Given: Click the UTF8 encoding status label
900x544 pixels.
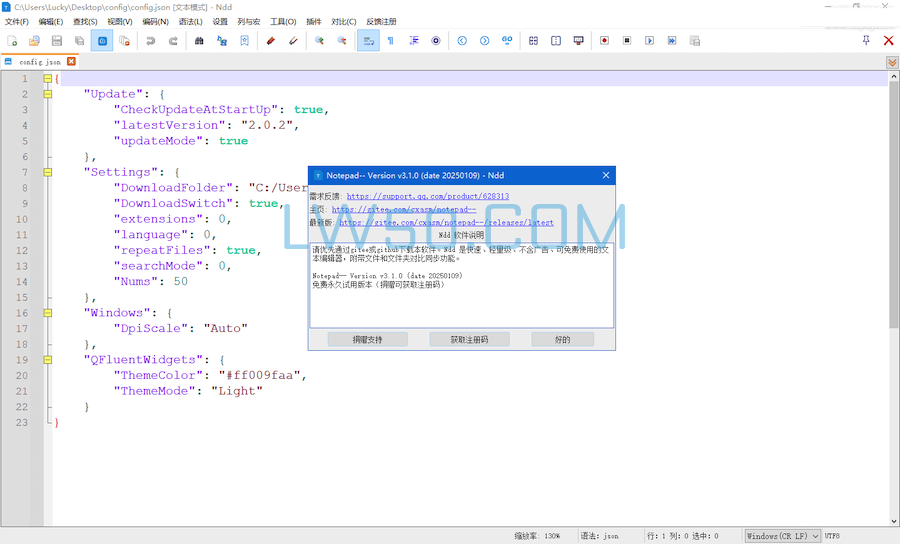Looking at the screenshot, I should coord(832,536).
